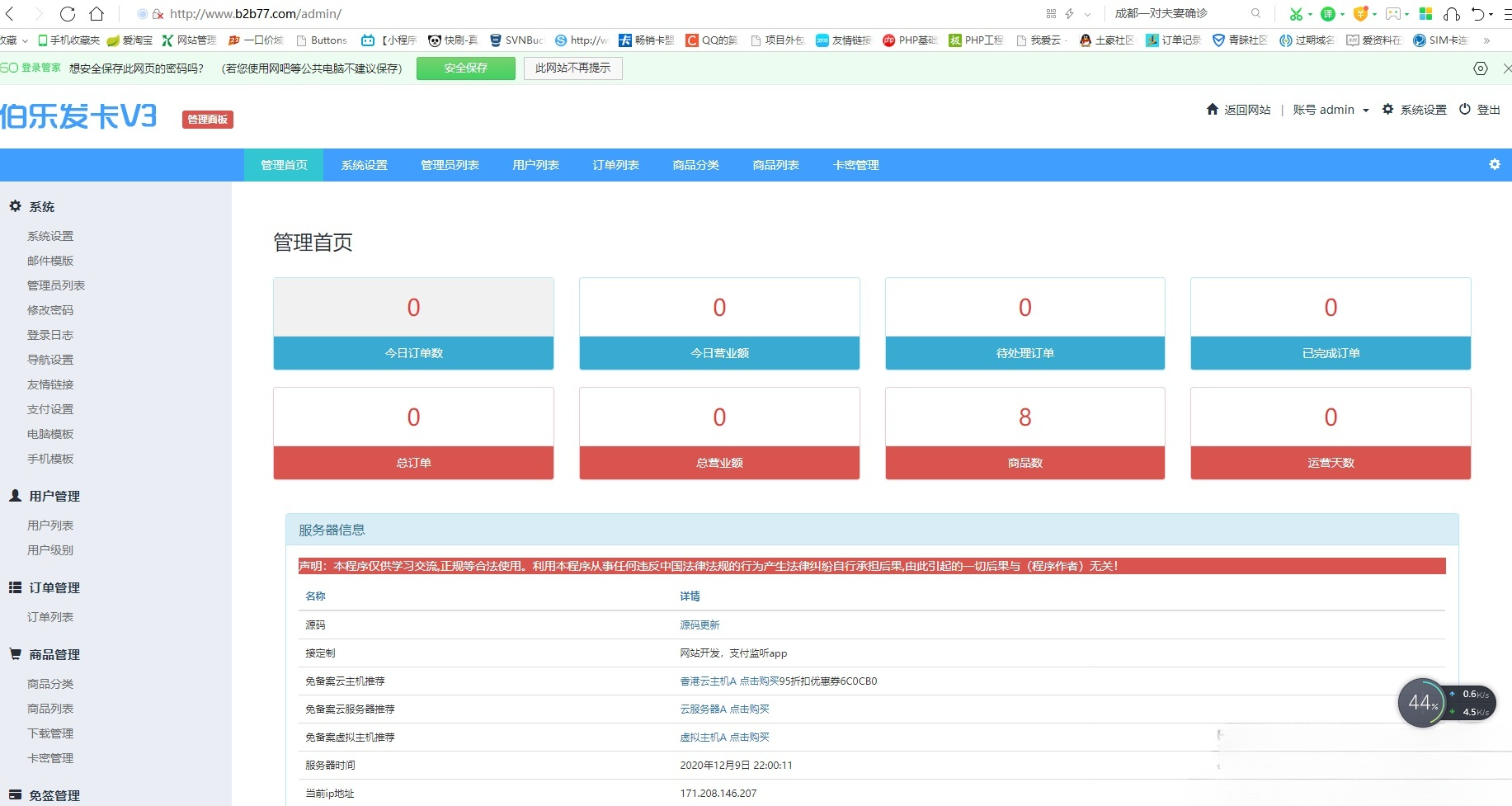Viewport: 1512px width, 806px height.
Task: Click the browser refresh icon
Action: pos(68,14)
